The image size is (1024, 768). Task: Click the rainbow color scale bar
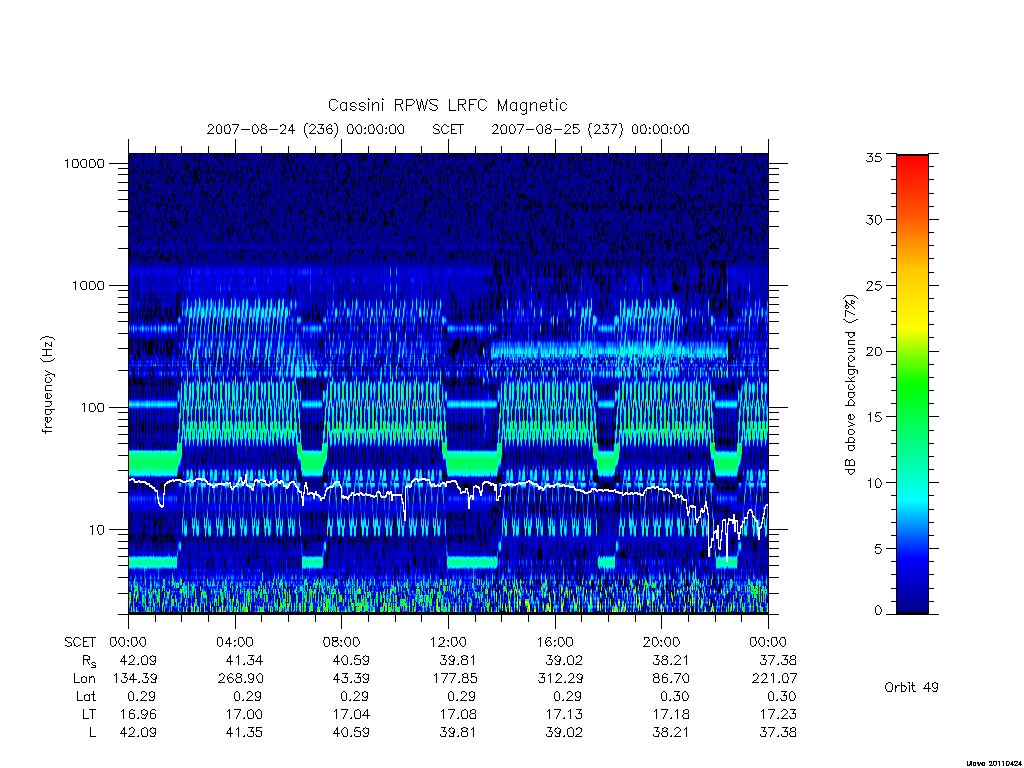(x=912, y=384)
